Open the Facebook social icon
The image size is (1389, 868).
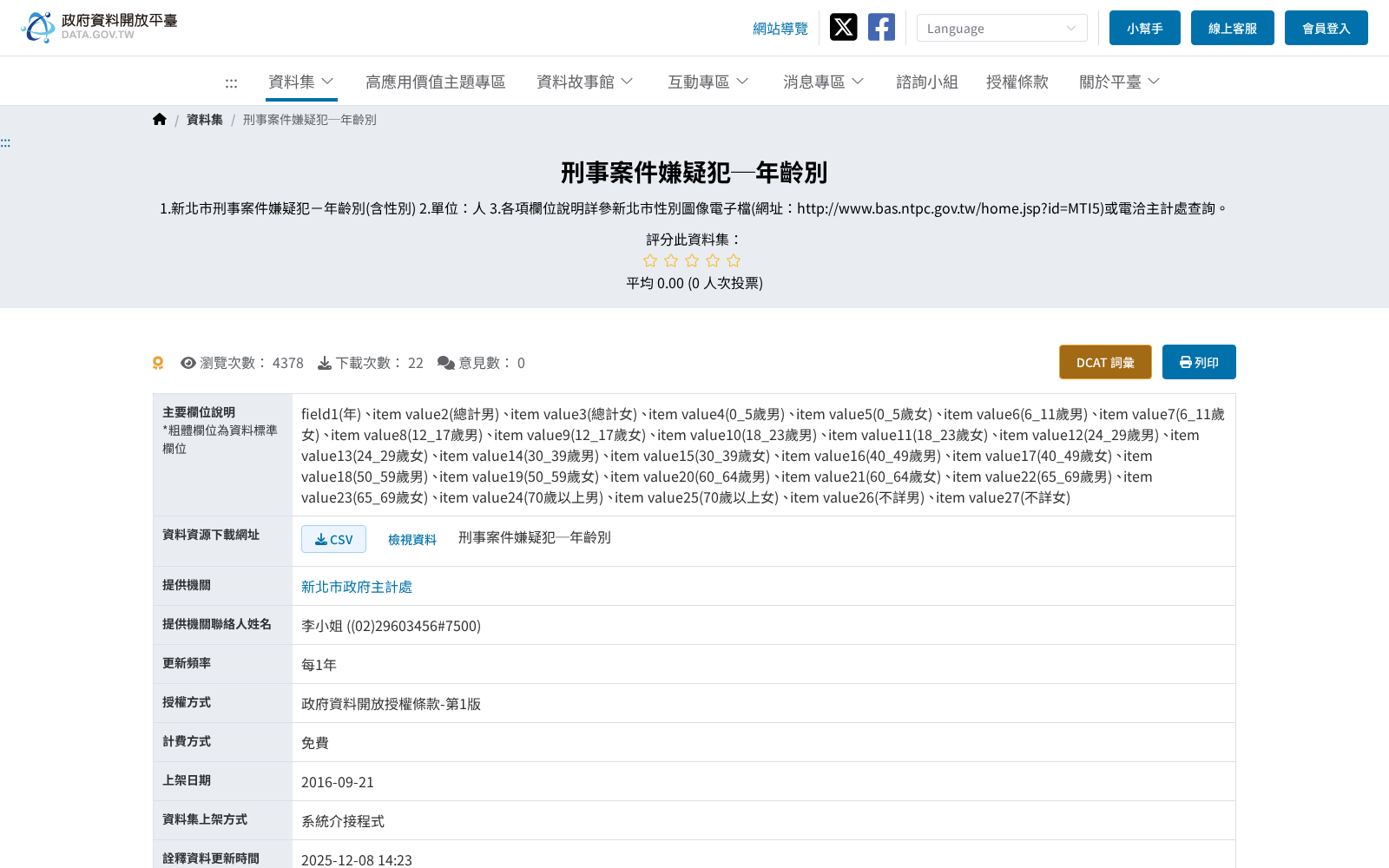tap(881, 27)
